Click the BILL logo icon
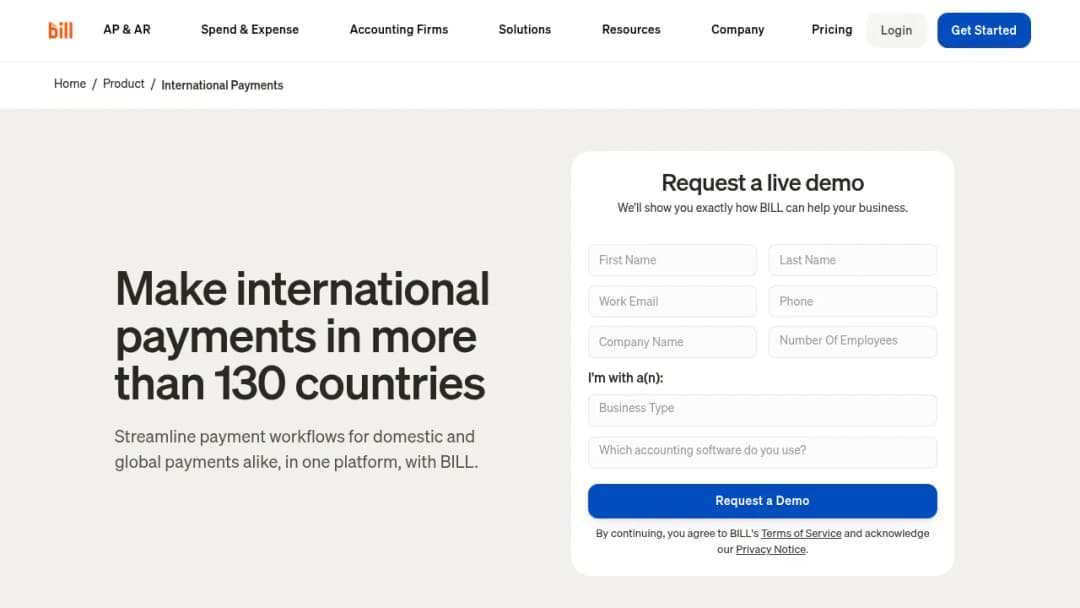The height and width of the screenshot is (608, 1080). point(61,30)
